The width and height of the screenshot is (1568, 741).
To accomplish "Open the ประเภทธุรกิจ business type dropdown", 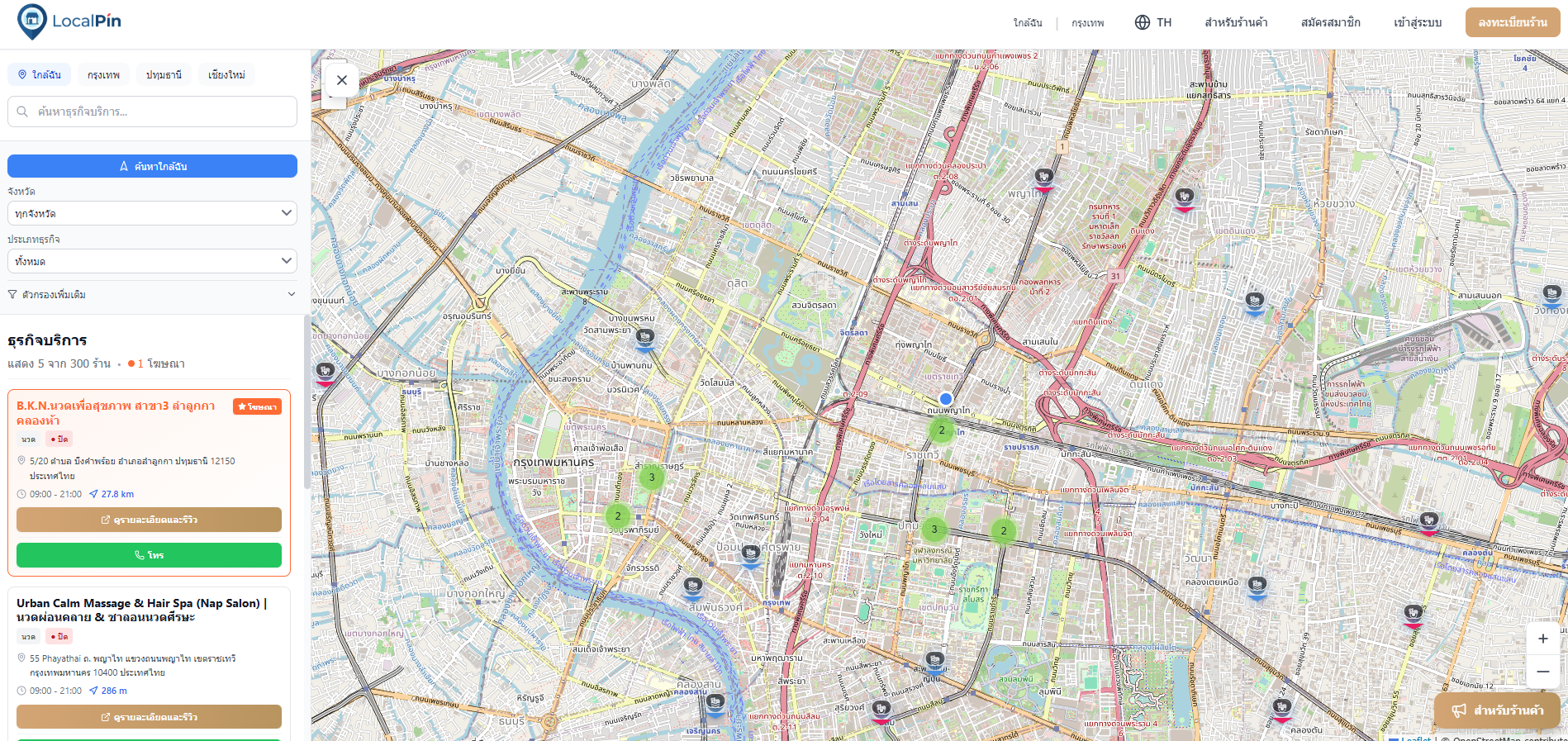I will tap(152, 261).
